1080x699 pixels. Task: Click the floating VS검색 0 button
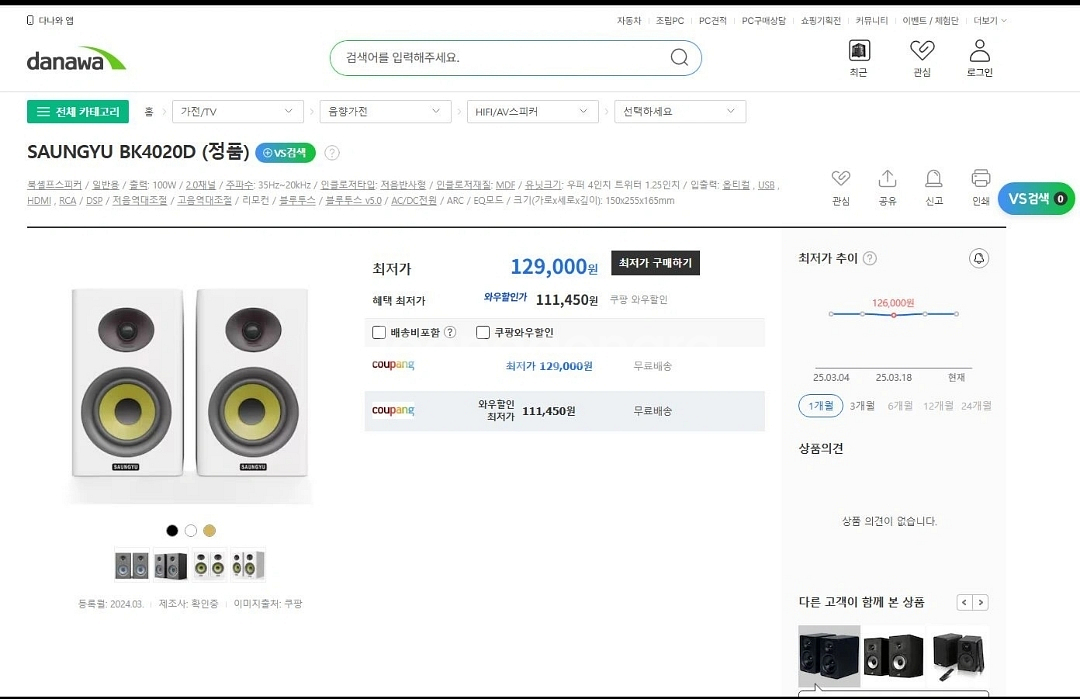click(x=1035, y=198)
